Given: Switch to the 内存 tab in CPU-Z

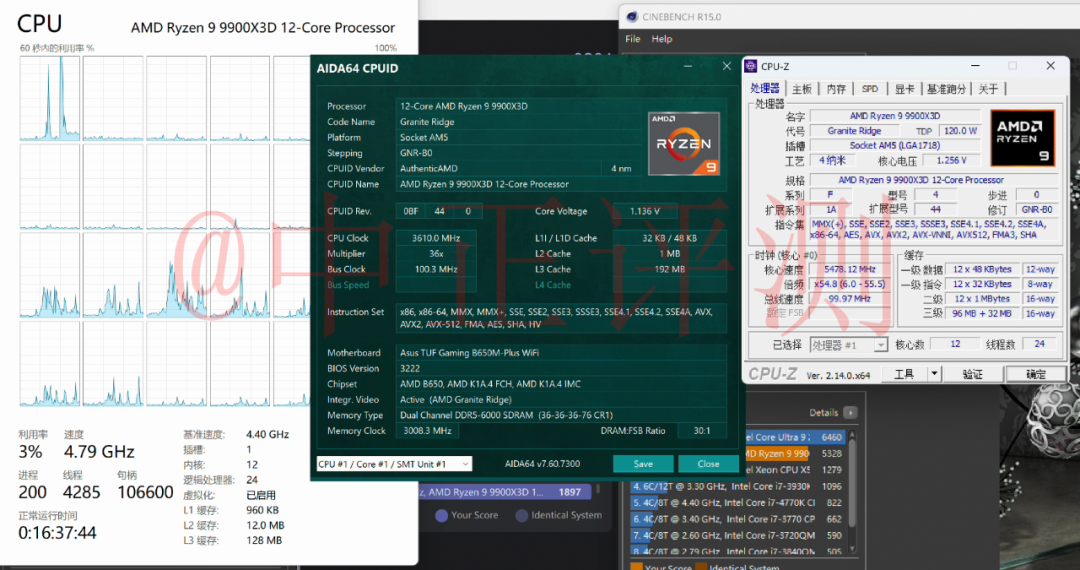Looking at the screenshot, I should pos(836,89).
